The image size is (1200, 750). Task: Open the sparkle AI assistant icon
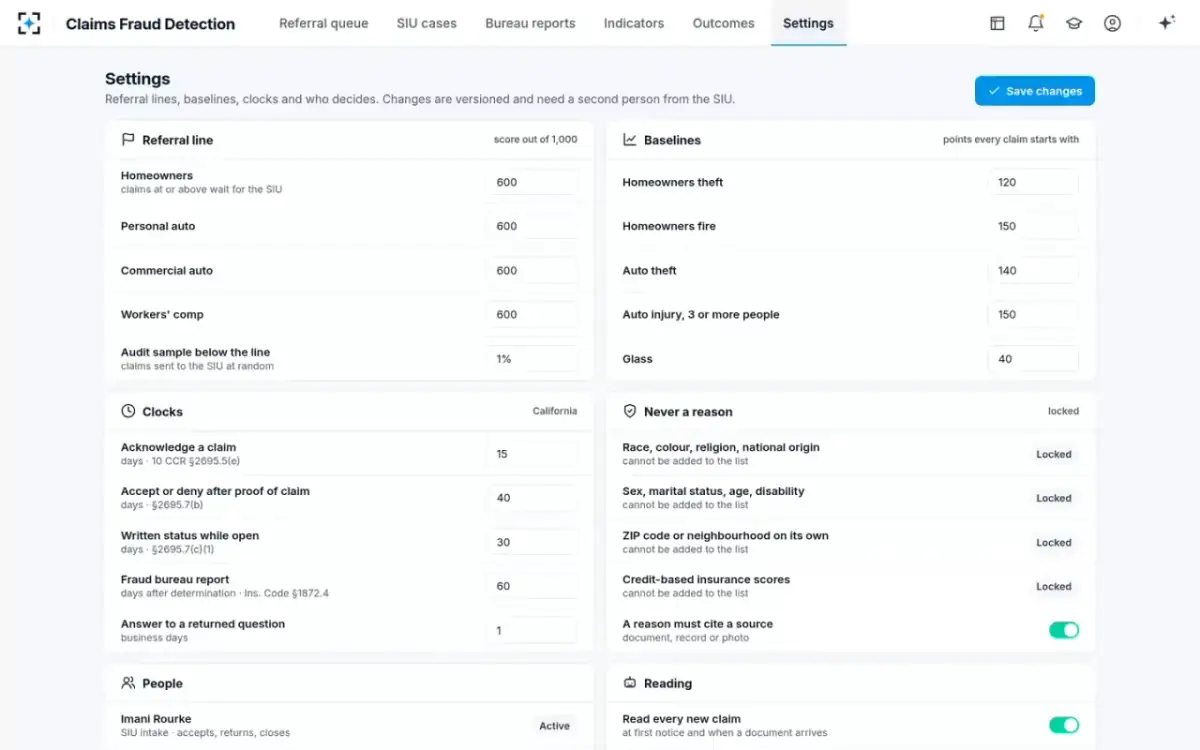pos(1166,23)
